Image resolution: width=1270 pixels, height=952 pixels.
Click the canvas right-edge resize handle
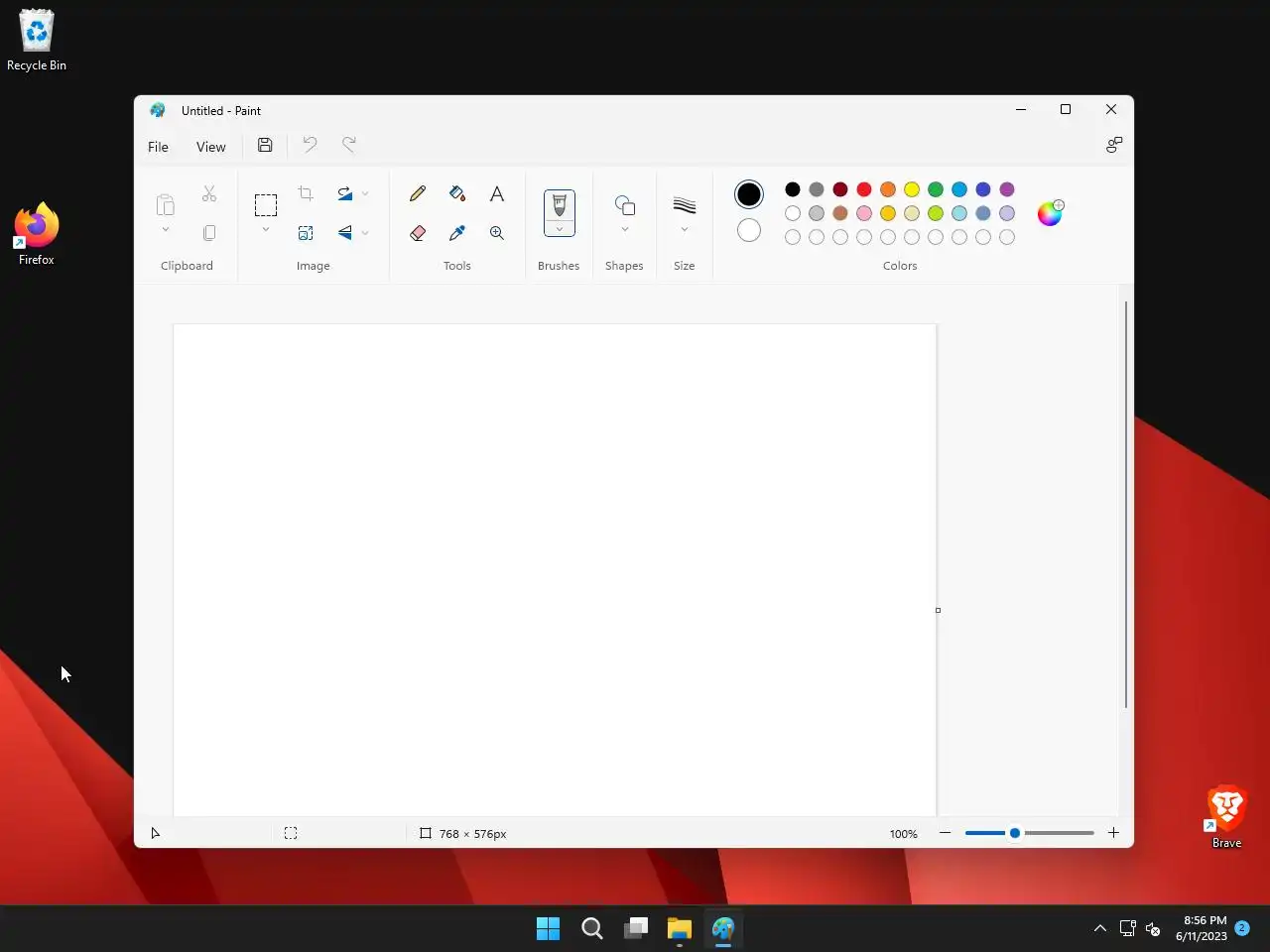tap(938, 610)
